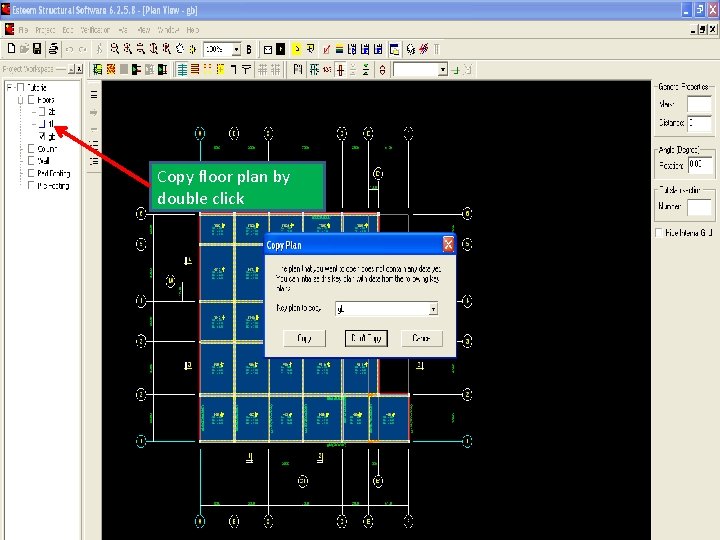Open the Key plan to copy dropdown

[433, 309]
